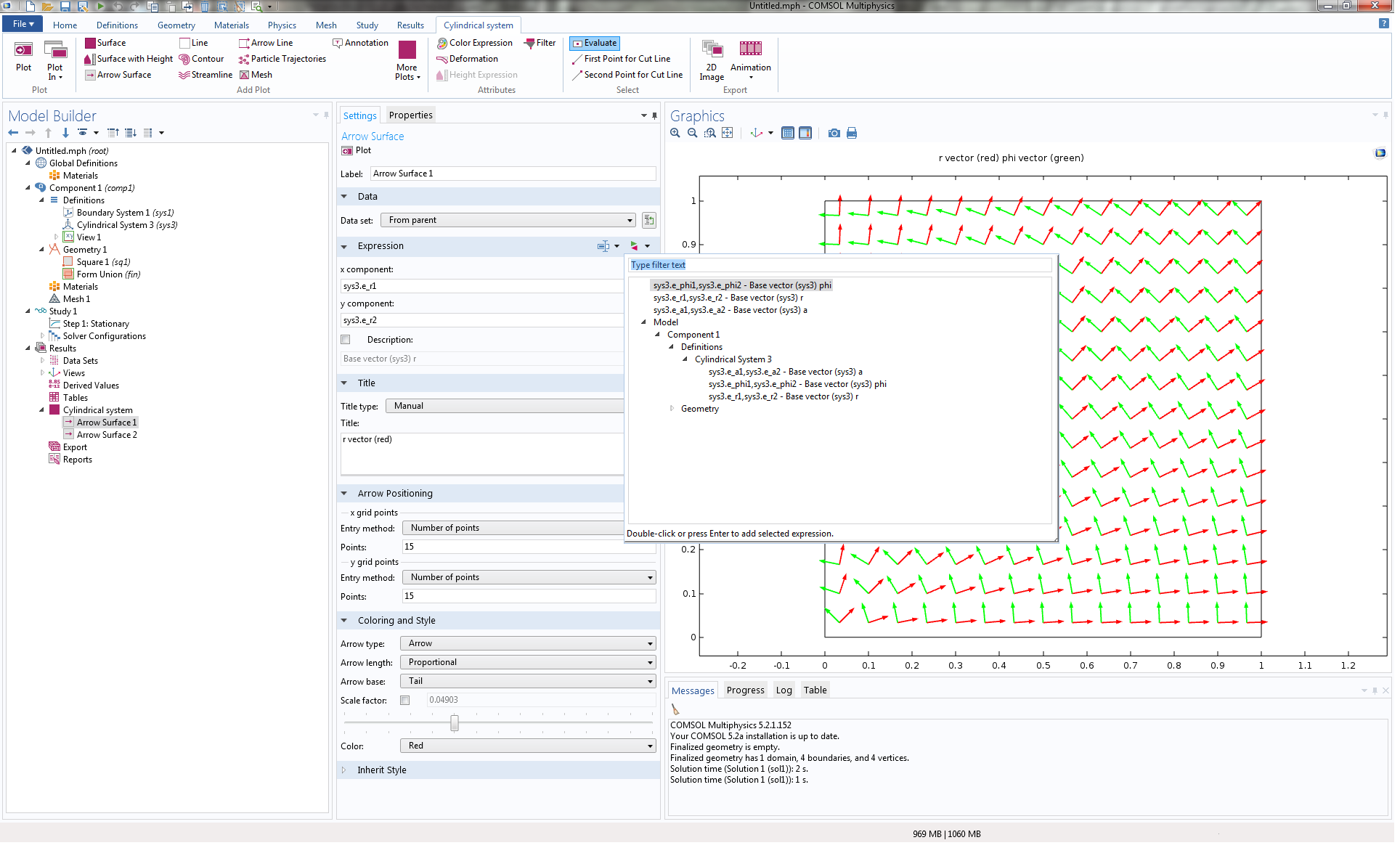1400x848 pixels.
Task: Click the print icon in Graphics toolbar
Action: tap(852, 133)
